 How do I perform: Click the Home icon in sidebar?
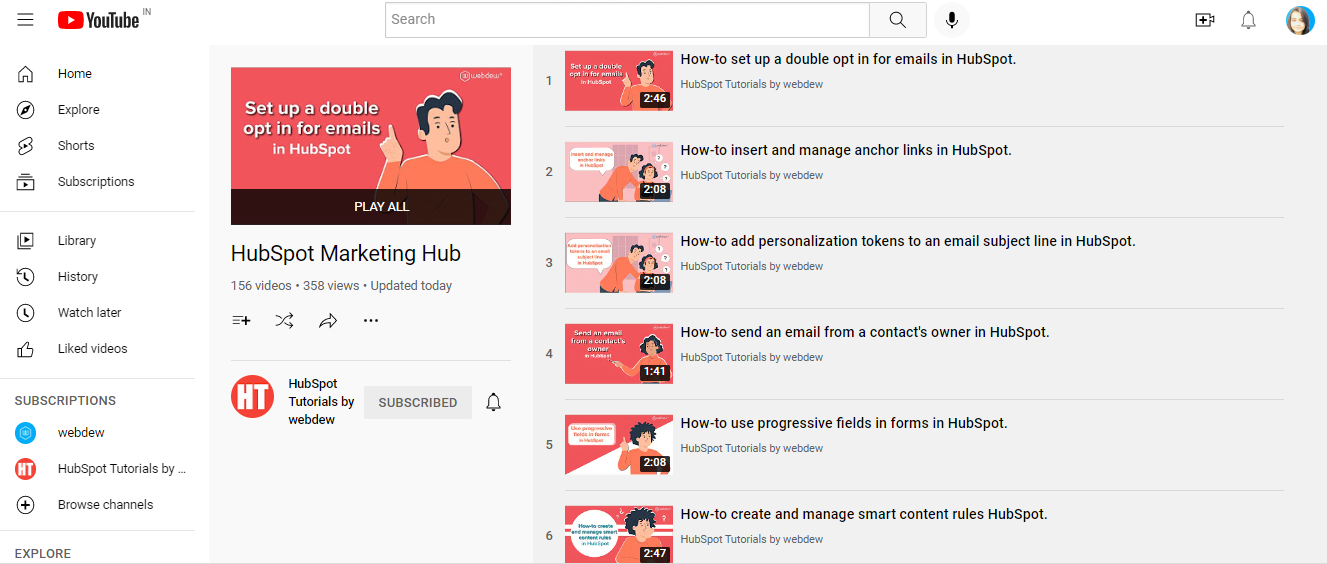pyautogui.click(x=25, y=74)
